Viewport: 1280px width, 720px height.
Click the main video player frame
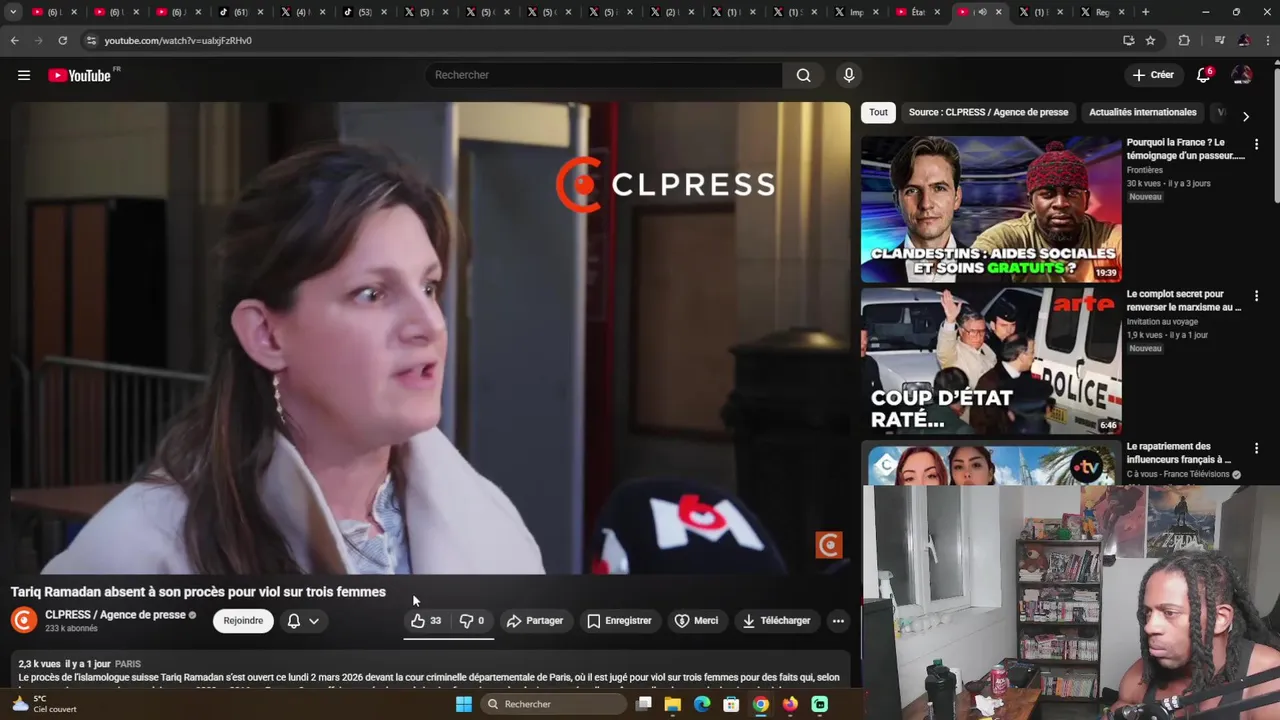point(430,338)
